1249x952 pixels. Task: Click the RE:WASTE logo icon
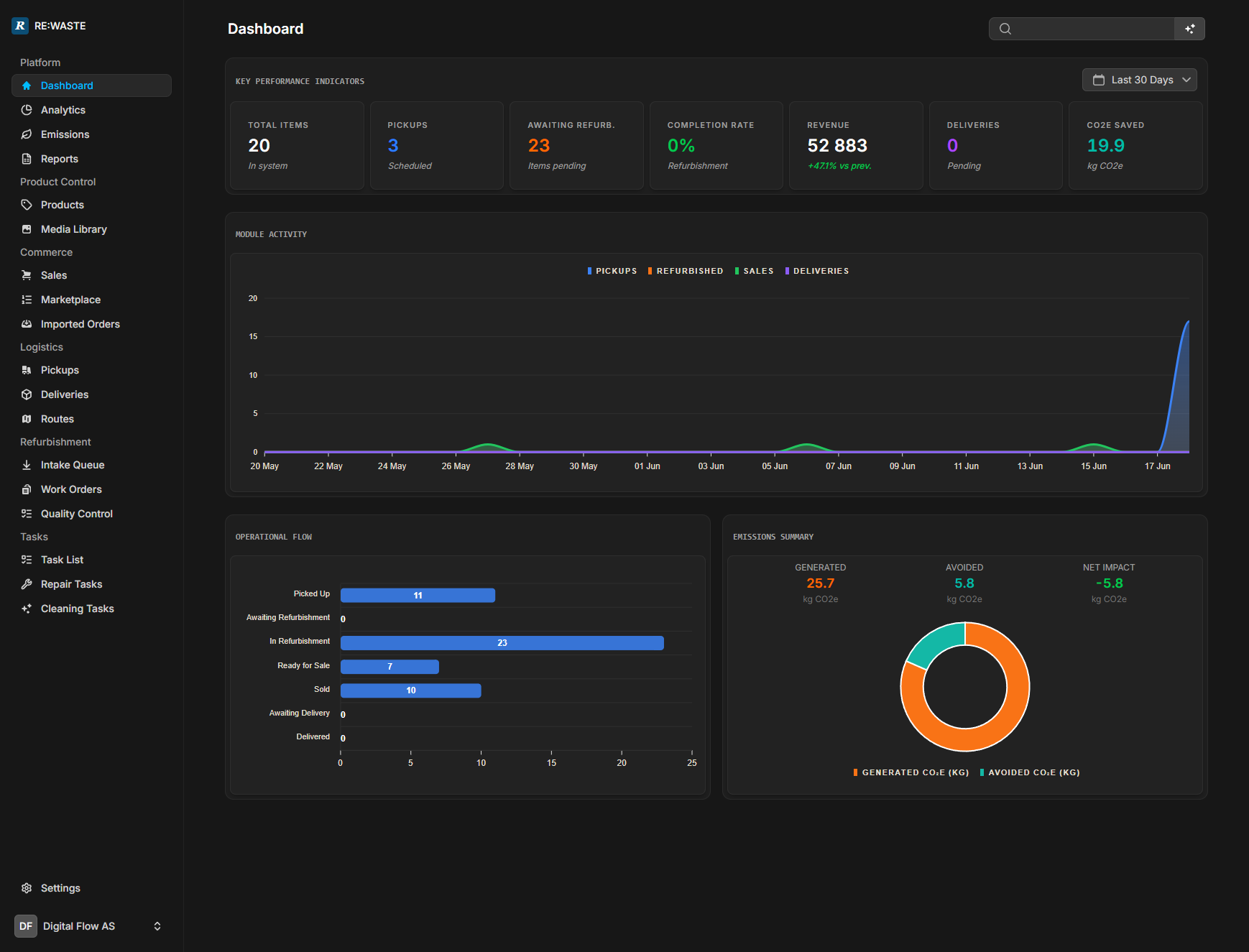click(20, 26)
